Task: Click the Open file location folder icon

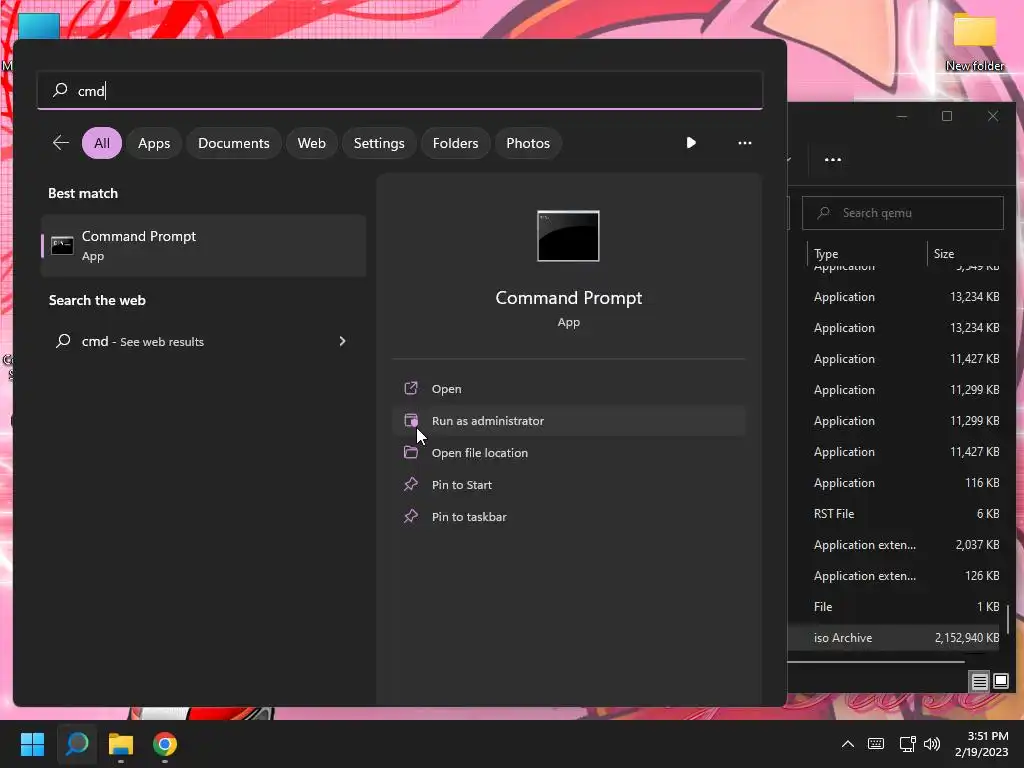Action: pos(411,452)
